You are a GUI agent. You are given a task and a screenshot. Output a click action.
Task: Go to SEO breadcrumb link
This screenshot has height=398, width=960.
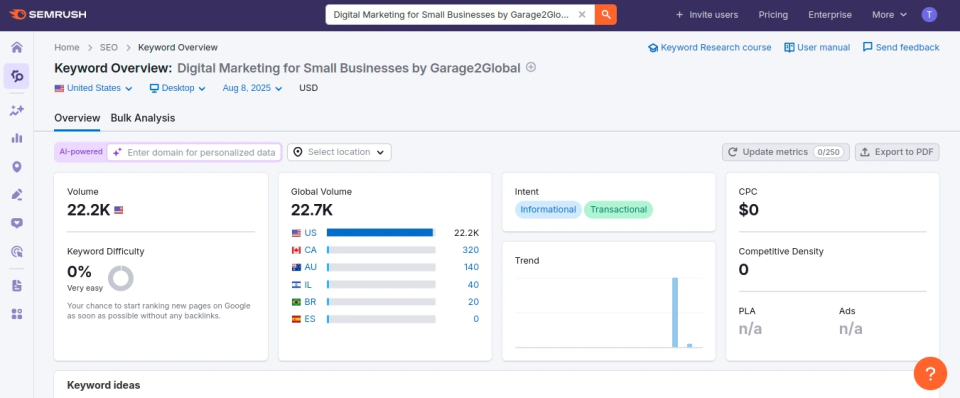click(108, 47)
